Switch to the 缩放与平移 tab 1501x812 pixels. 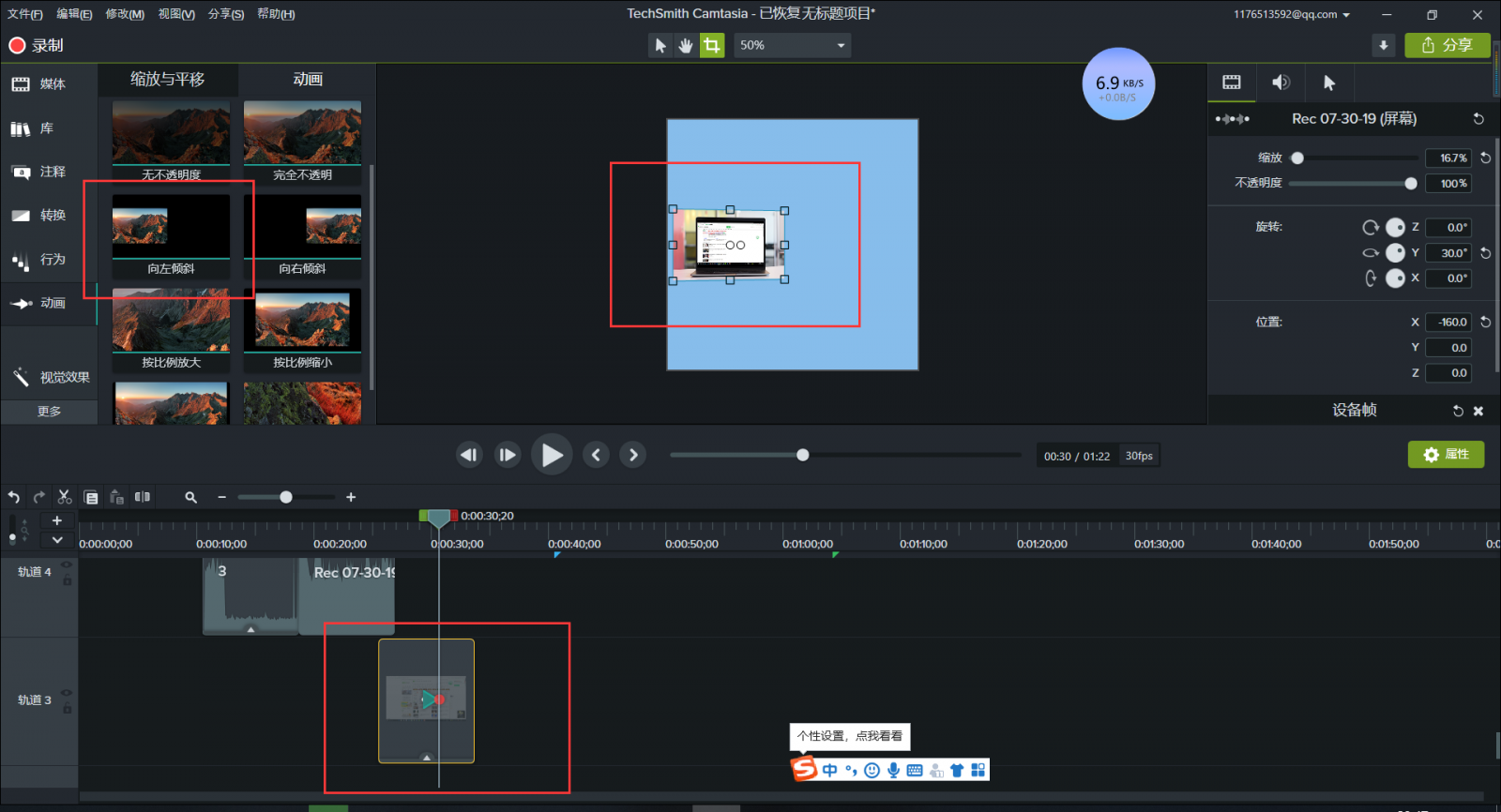pos(167,80)
